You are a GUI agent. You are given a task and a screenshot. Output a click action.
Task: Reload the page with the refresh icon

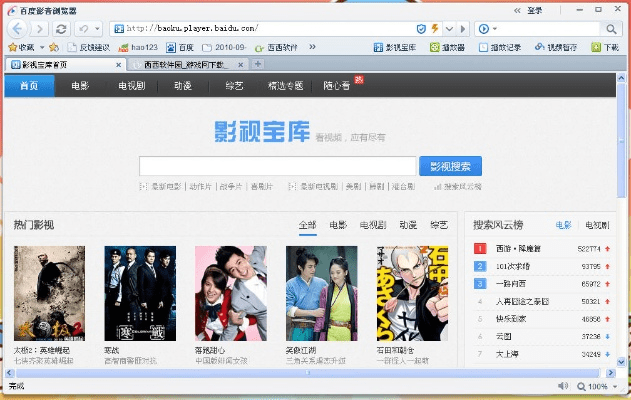[62, 29]
